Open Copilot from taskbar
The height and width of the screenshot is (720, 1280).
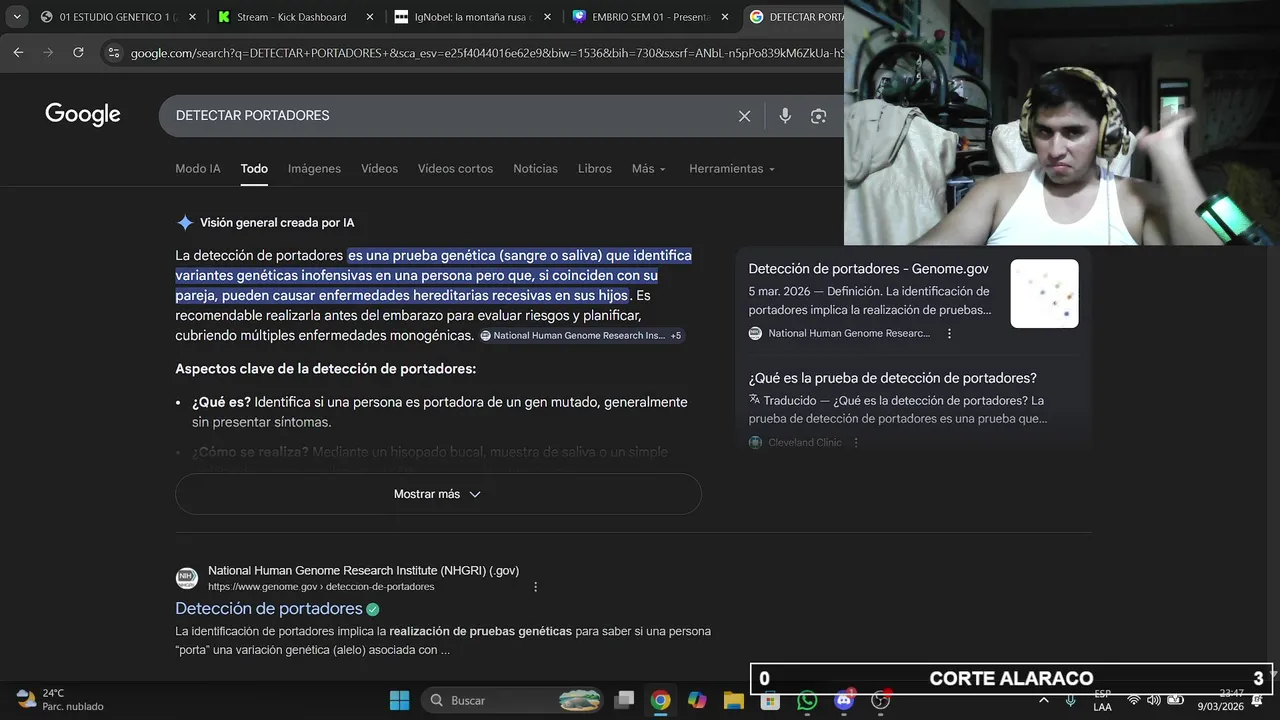(x=697, y=700)
